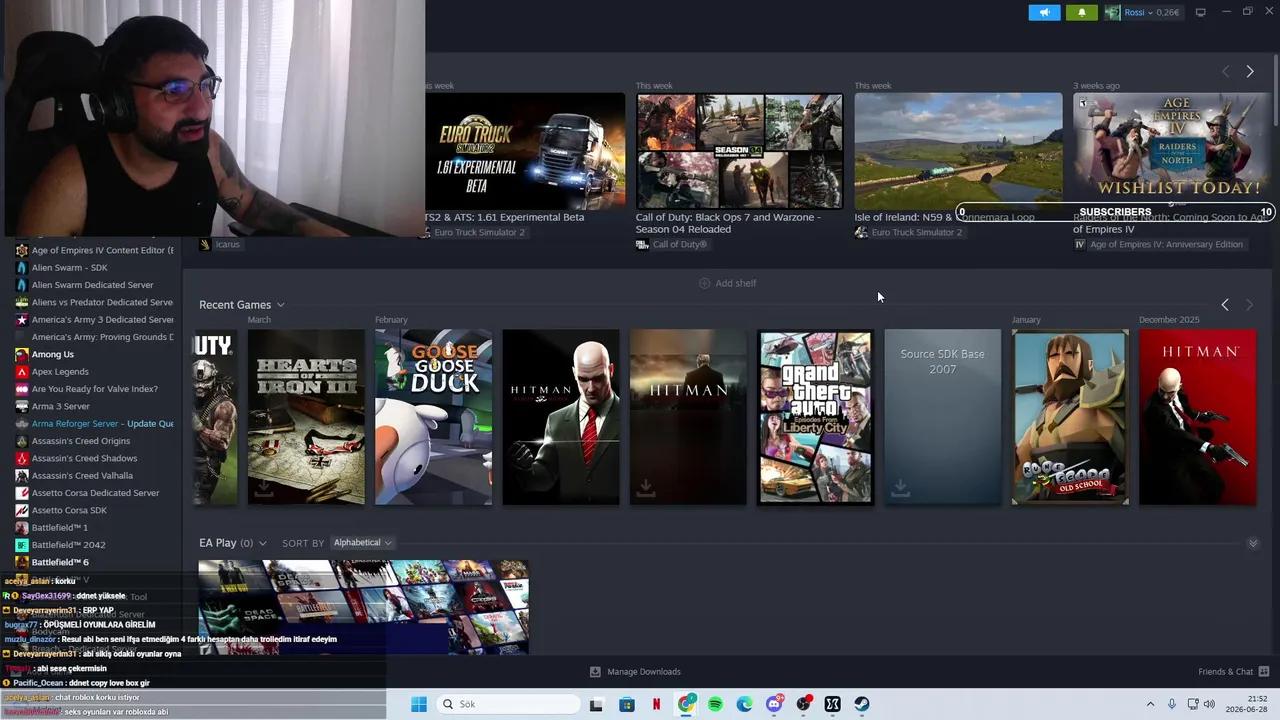This screenshot has width=1280, height=720.
Task: Click the Alien Swarm - SDK icon
Action: [22, 267]
